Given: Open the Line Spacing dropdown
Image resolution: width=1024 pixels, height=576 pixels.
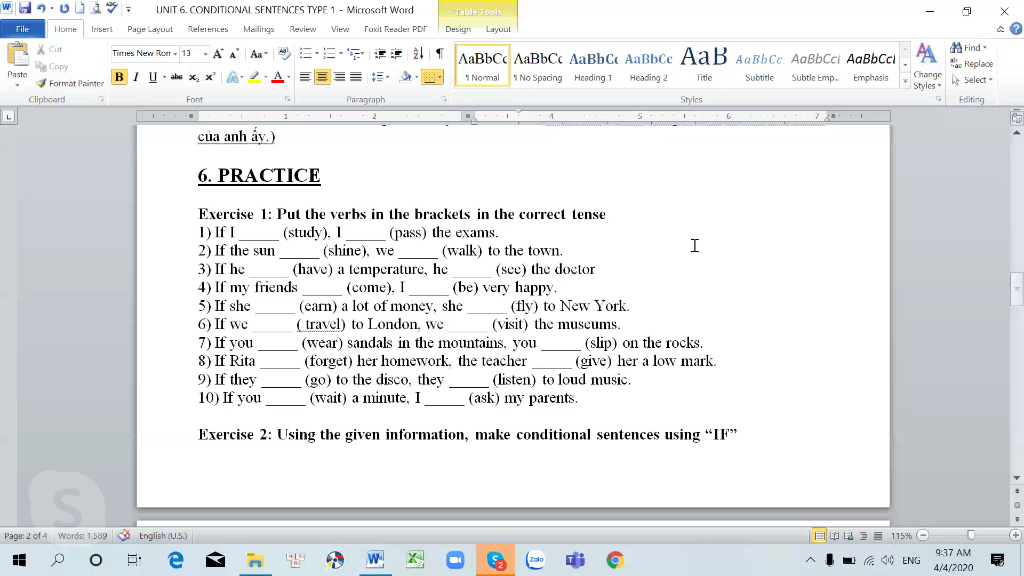Looking at the screenshot, I should (x=380, y=77).
